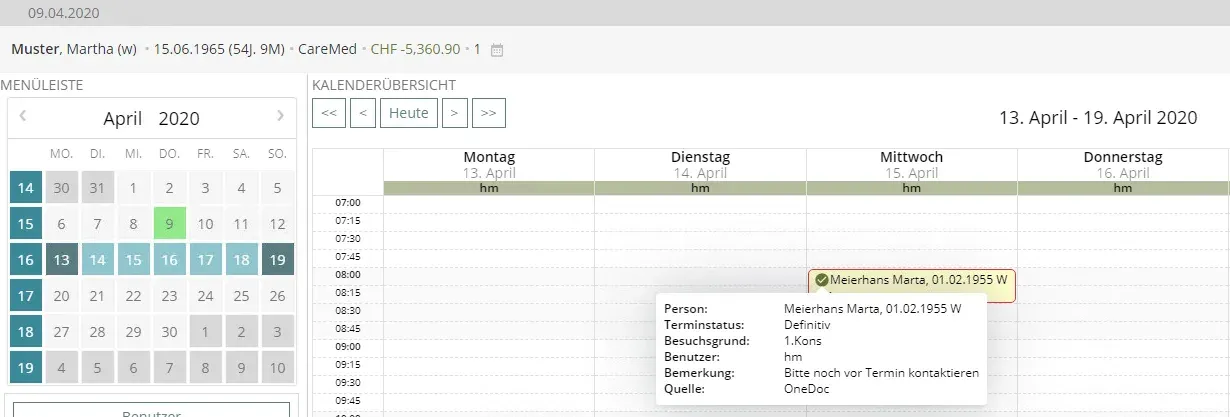Screen dimensions: 1230x417
Task: Click the date 09.04.2020 in top bar
Action: 63,13
